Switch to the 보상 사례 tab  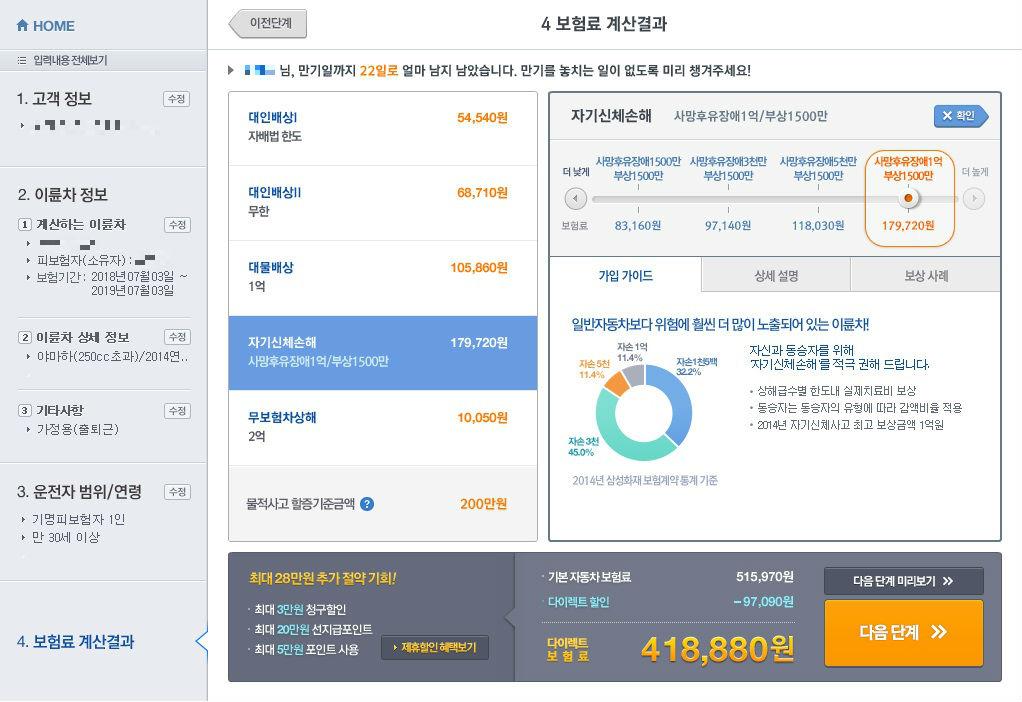[925, 275]
